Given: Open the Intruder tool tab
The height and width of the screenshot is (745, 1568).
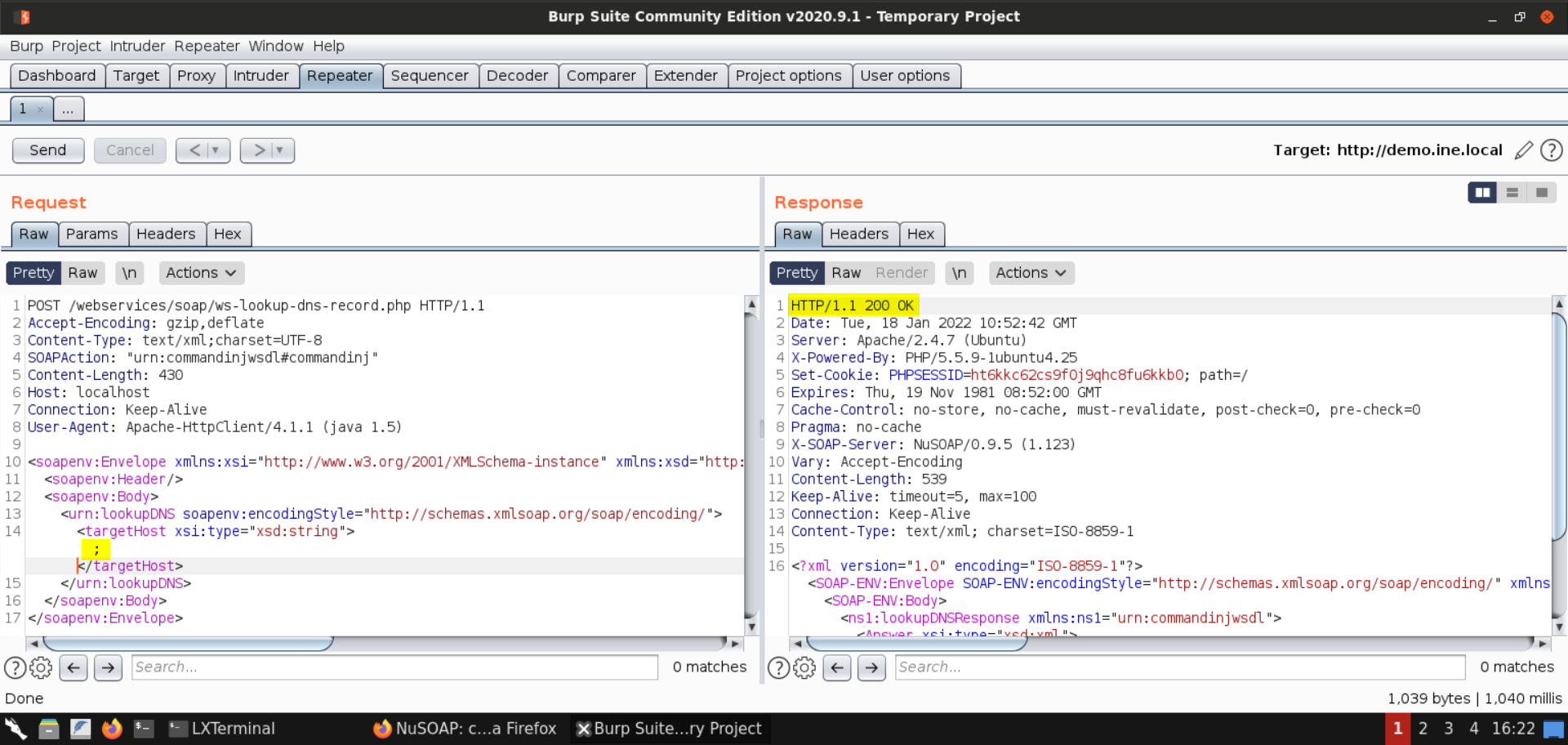Looking at the screenshot, I should [261, 76].
